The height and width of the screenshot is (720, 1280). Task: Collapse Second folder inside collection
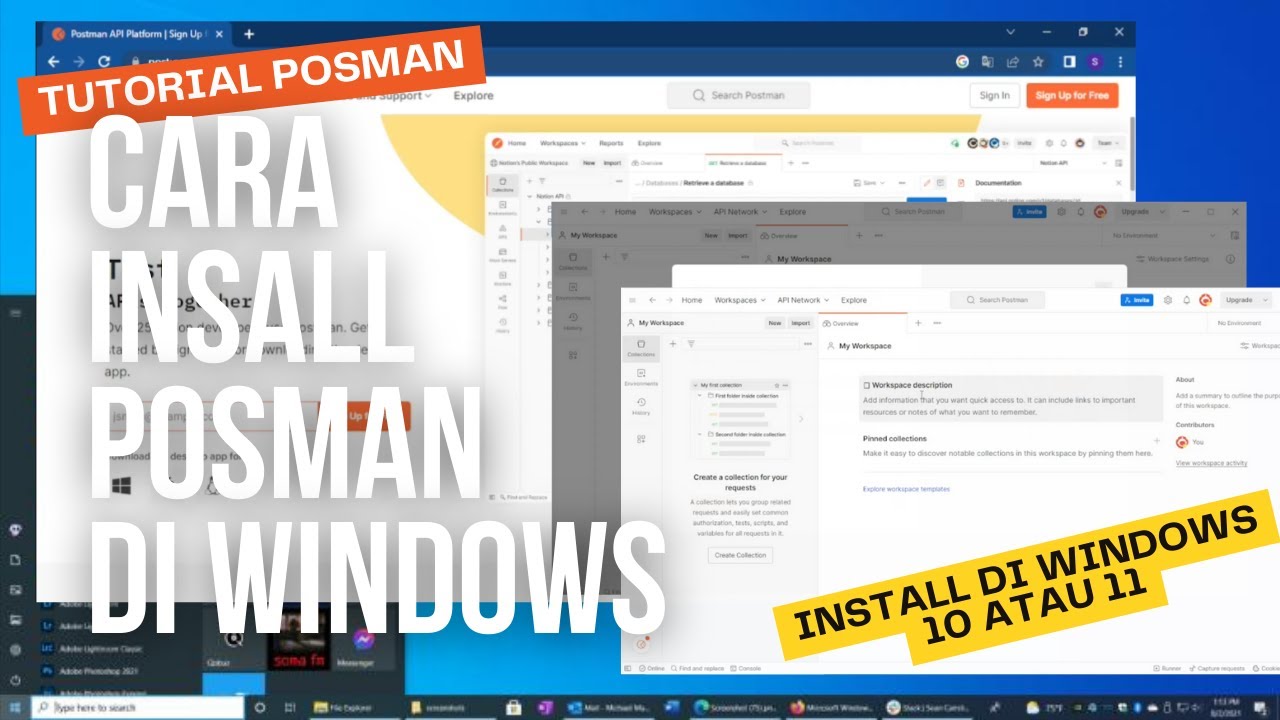[702, 435]
